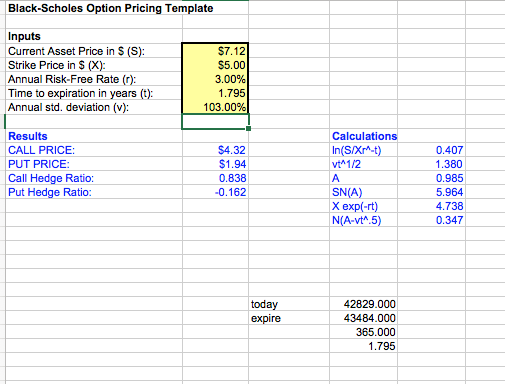Click the $7.12 asset price cell
The image size is (505, 384).
coord(215,51)
